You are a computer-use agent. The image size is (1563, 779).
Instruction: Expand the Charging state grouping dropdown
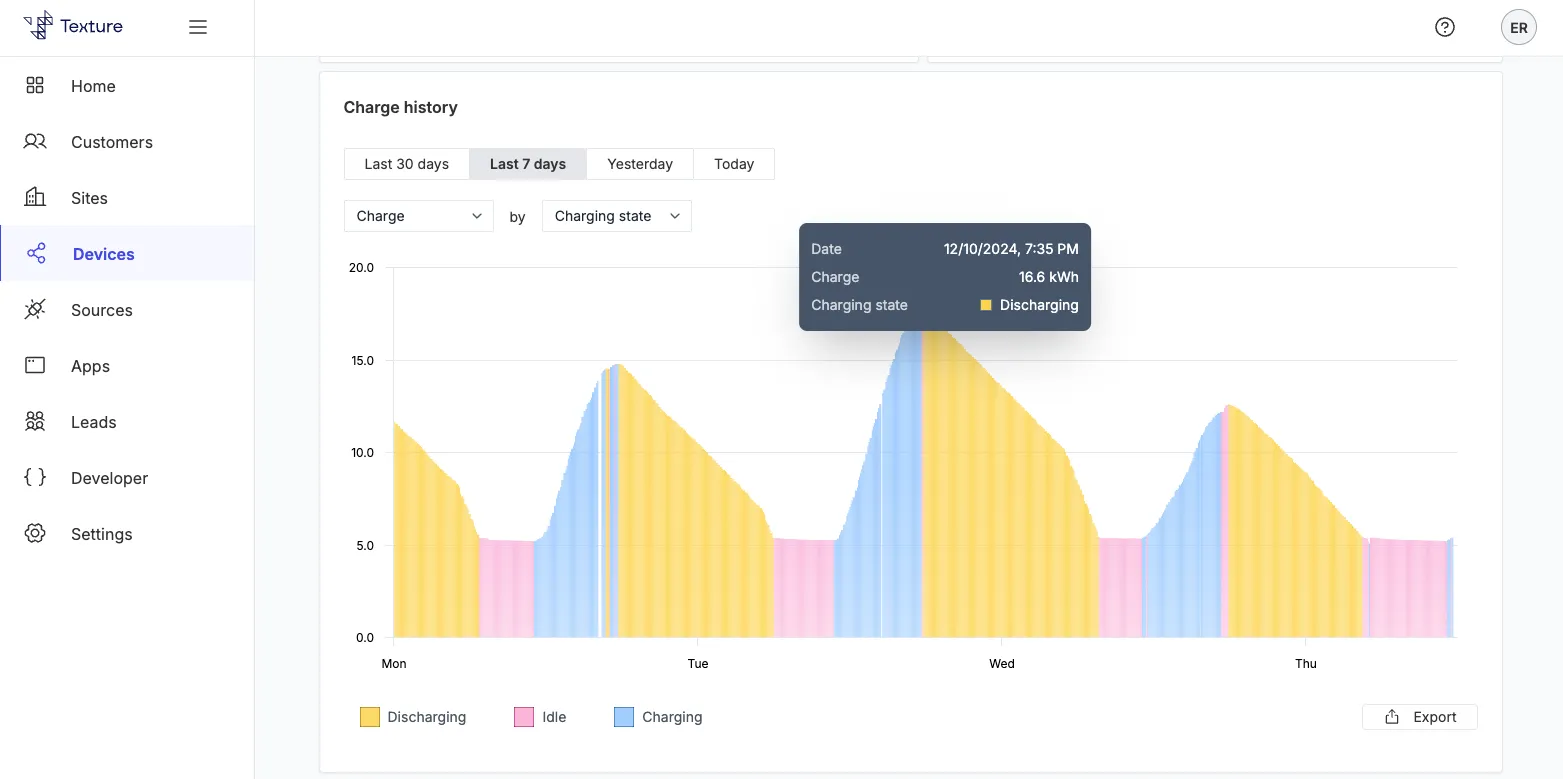[x=616, y=216]
